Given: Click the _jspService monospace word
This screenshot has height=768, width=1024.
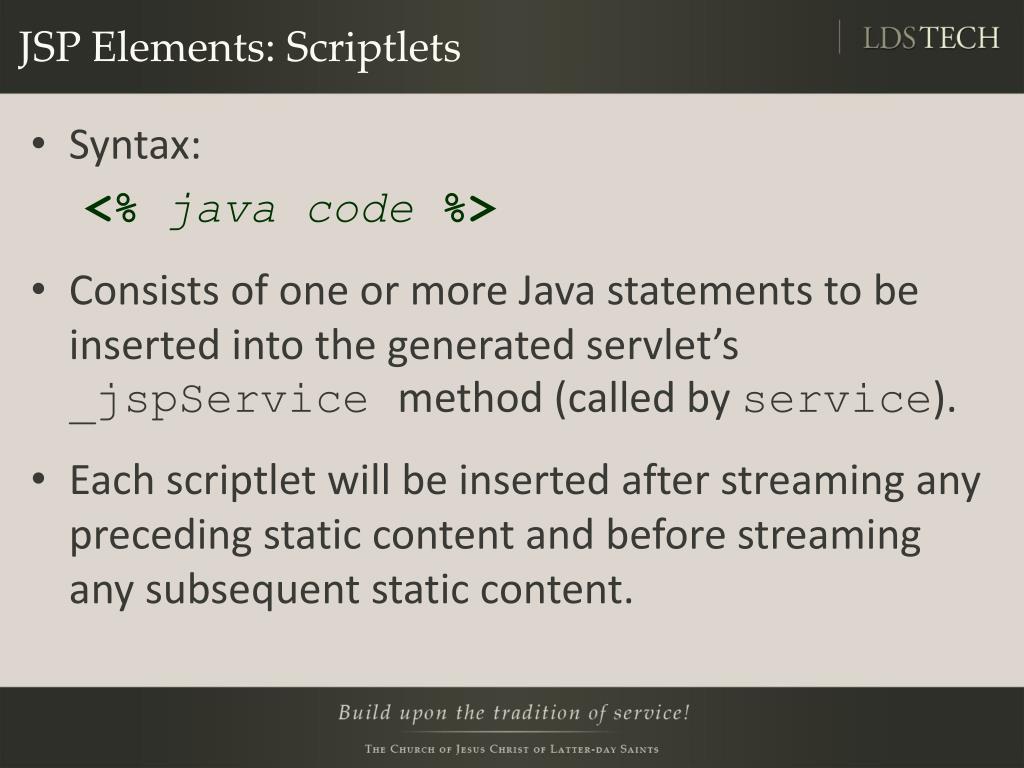Looking at the screenshot, I should tap(219, 400).
